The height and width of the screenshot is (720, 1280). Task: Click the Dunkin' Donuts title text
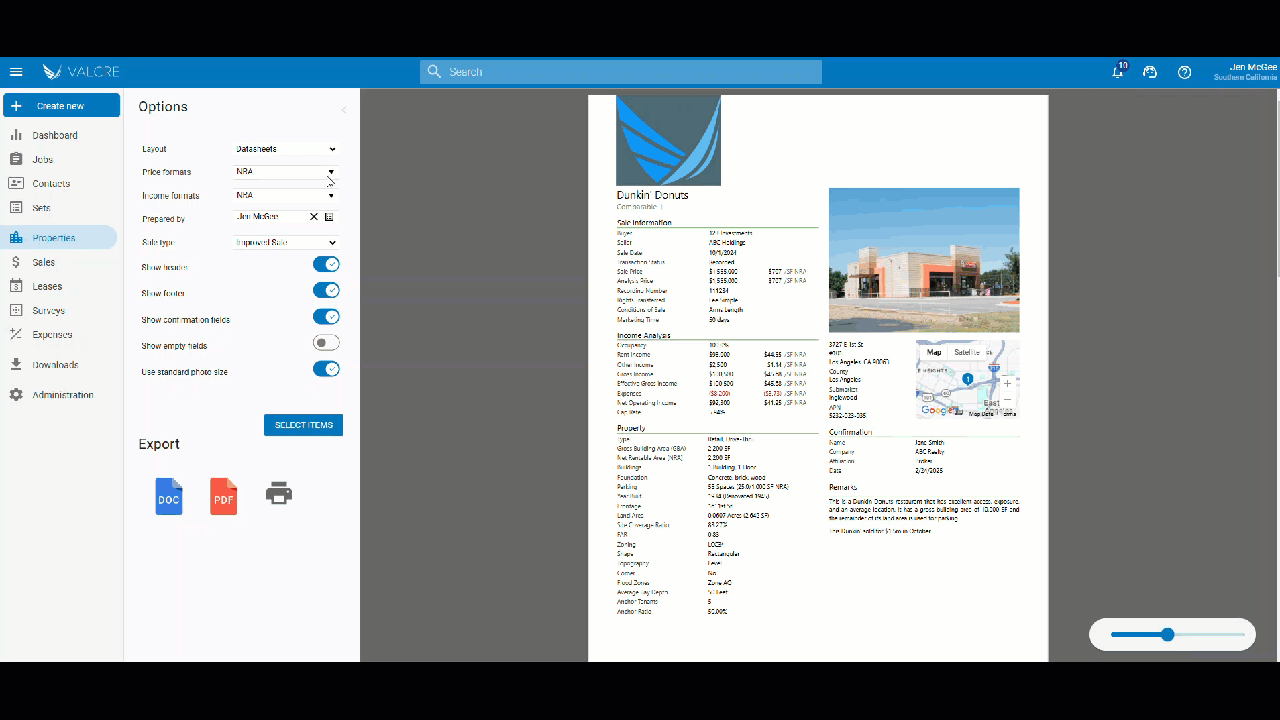coord(653,195)
